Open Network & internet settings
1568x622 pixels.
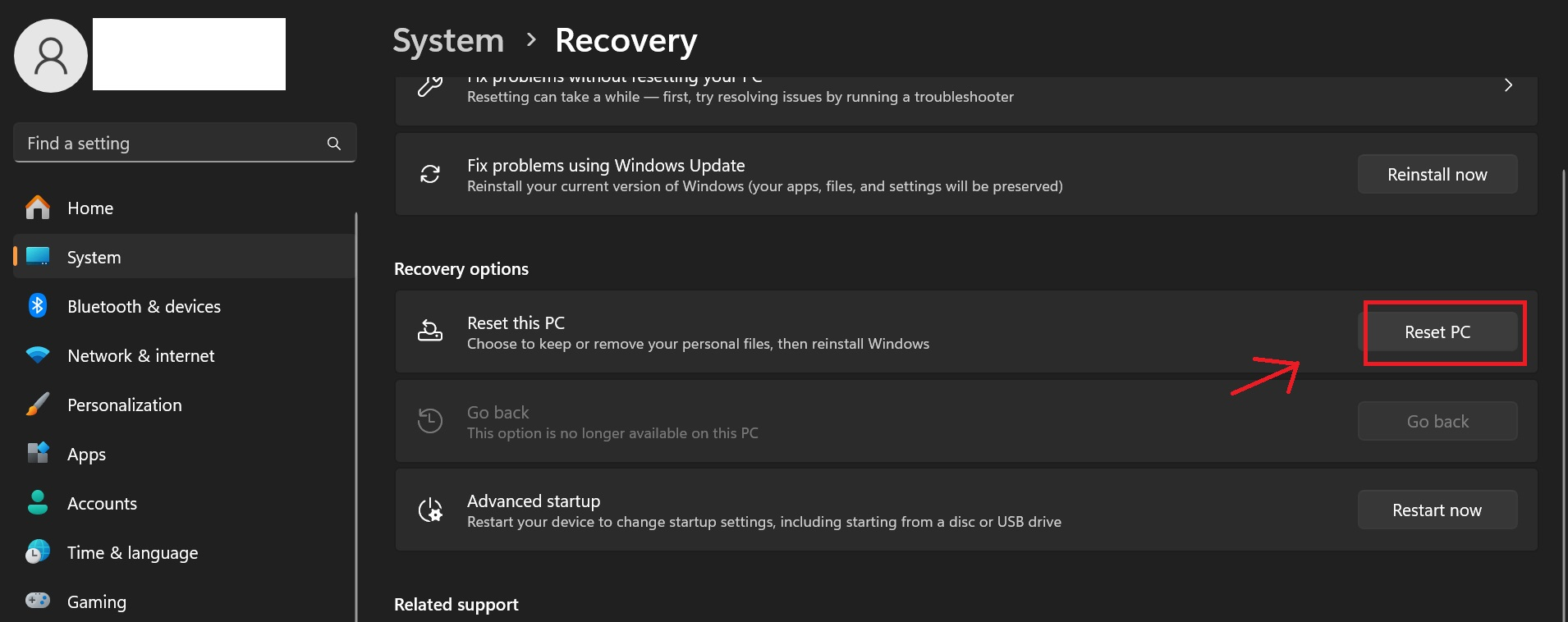tap(140, 356)
